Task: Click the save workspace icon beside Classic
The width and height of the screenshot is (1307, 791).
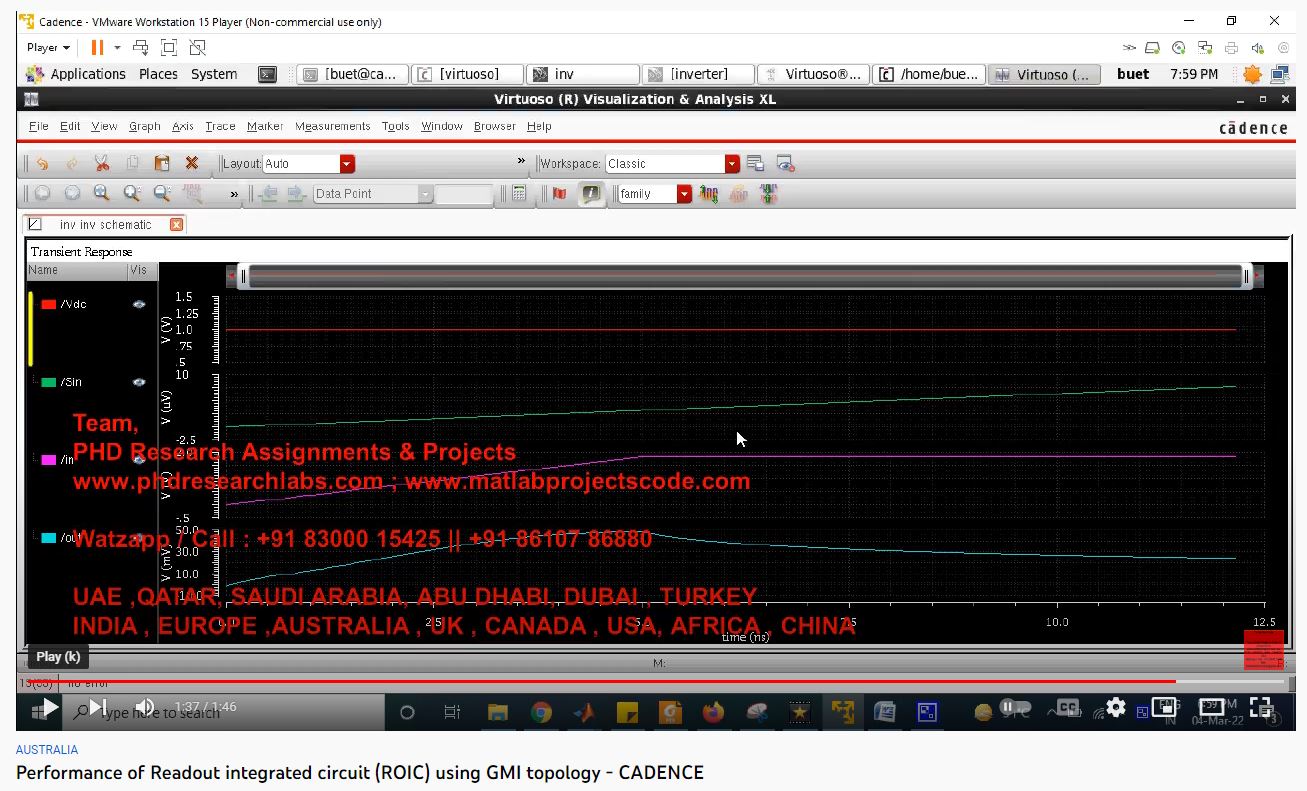Action: pos(756,164)
